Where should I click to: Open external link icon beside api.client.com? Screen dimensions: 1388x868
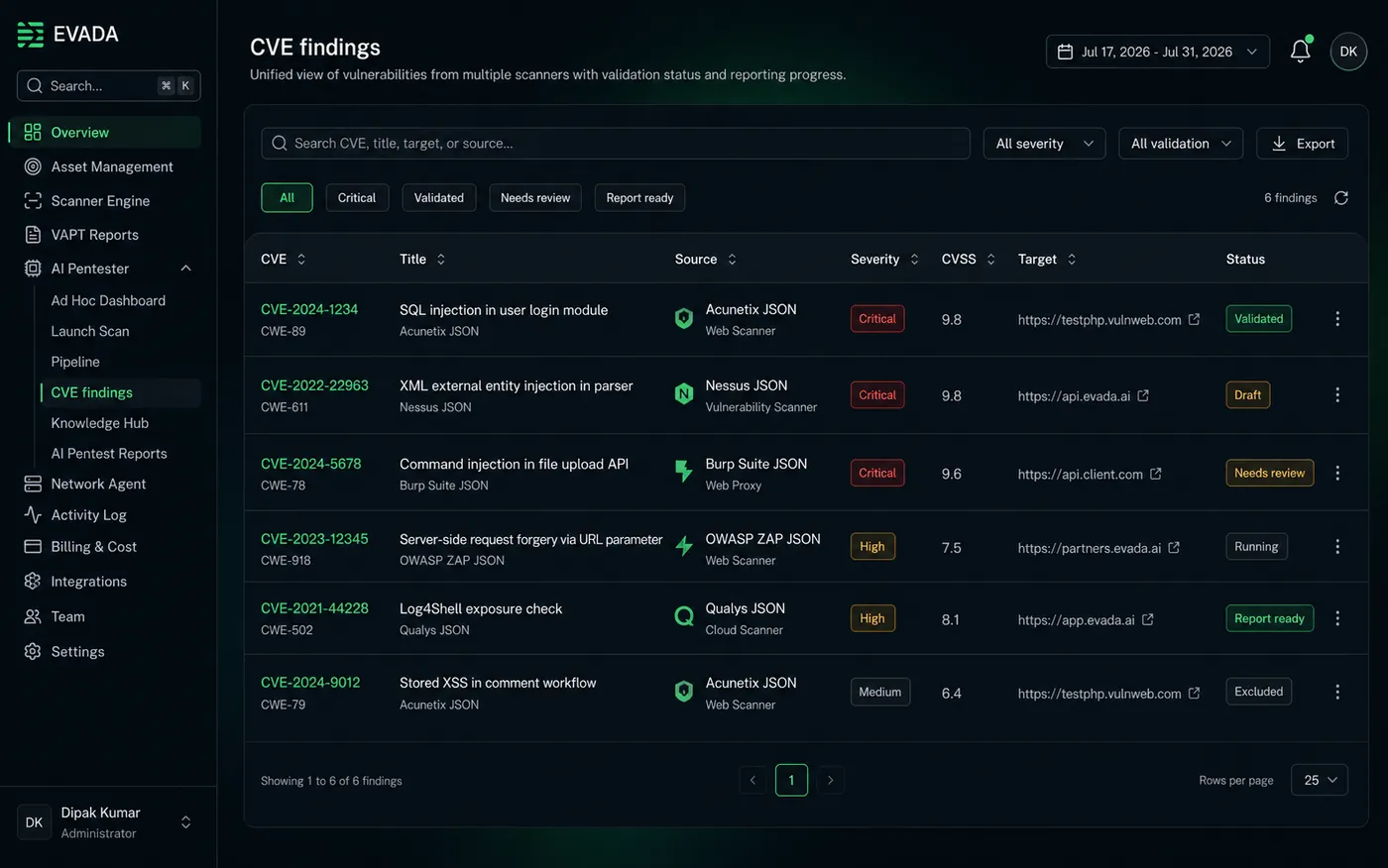point(1156,474)
